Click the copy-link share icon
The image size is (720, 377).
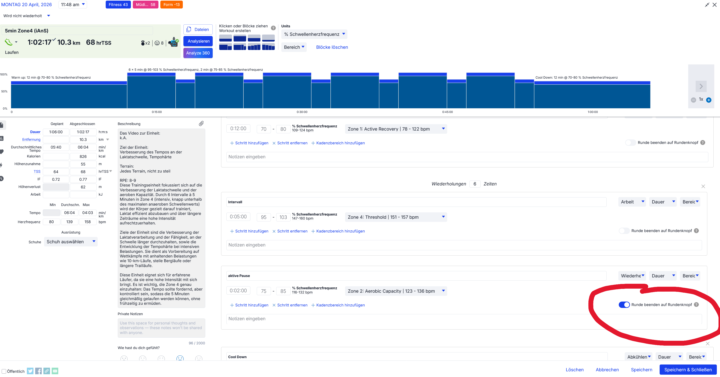click(x=46, y=371)
